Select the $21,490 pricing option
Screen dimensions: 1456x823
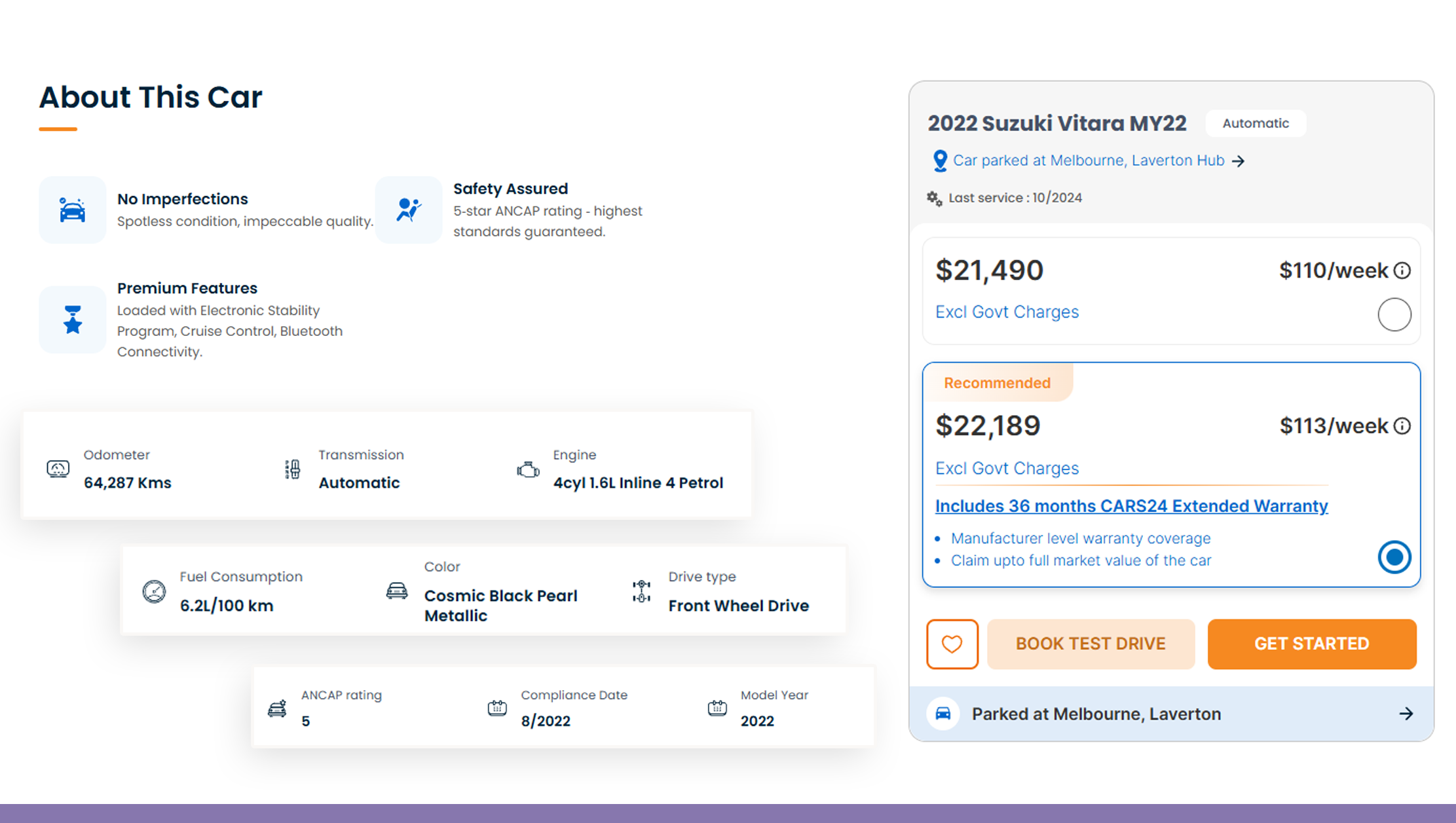click(1394, 314)
